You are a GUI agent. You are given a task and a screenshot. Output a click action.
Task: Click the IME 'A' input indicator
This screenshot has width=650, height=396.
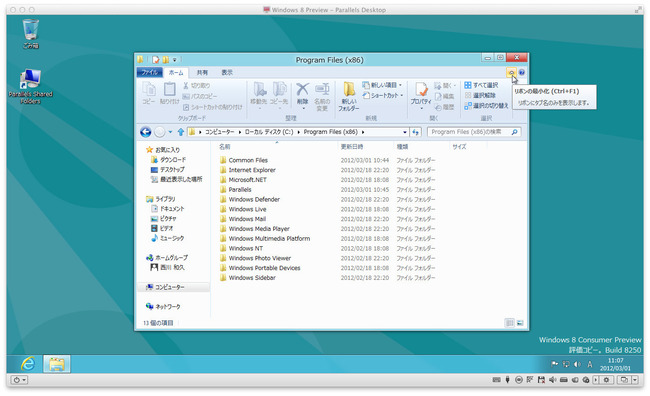(x=589, y=364)
